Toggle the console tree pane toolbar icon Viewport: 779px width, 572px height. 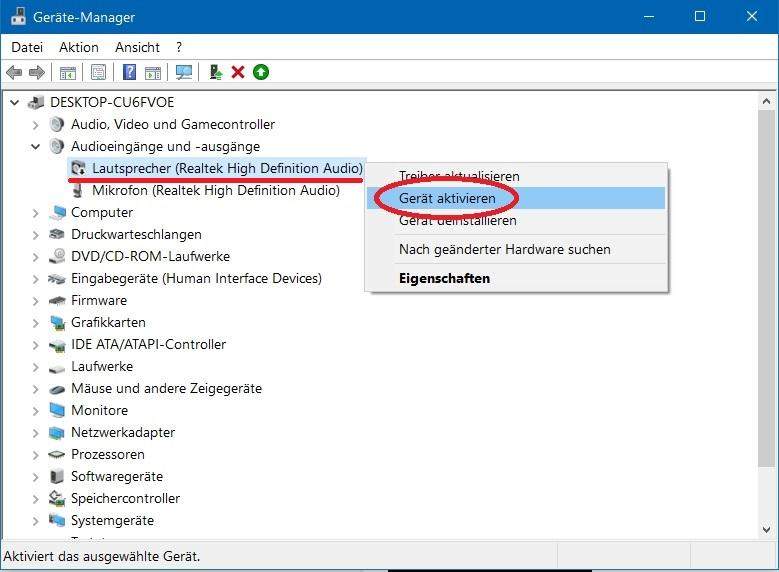(x=68, y=73)
